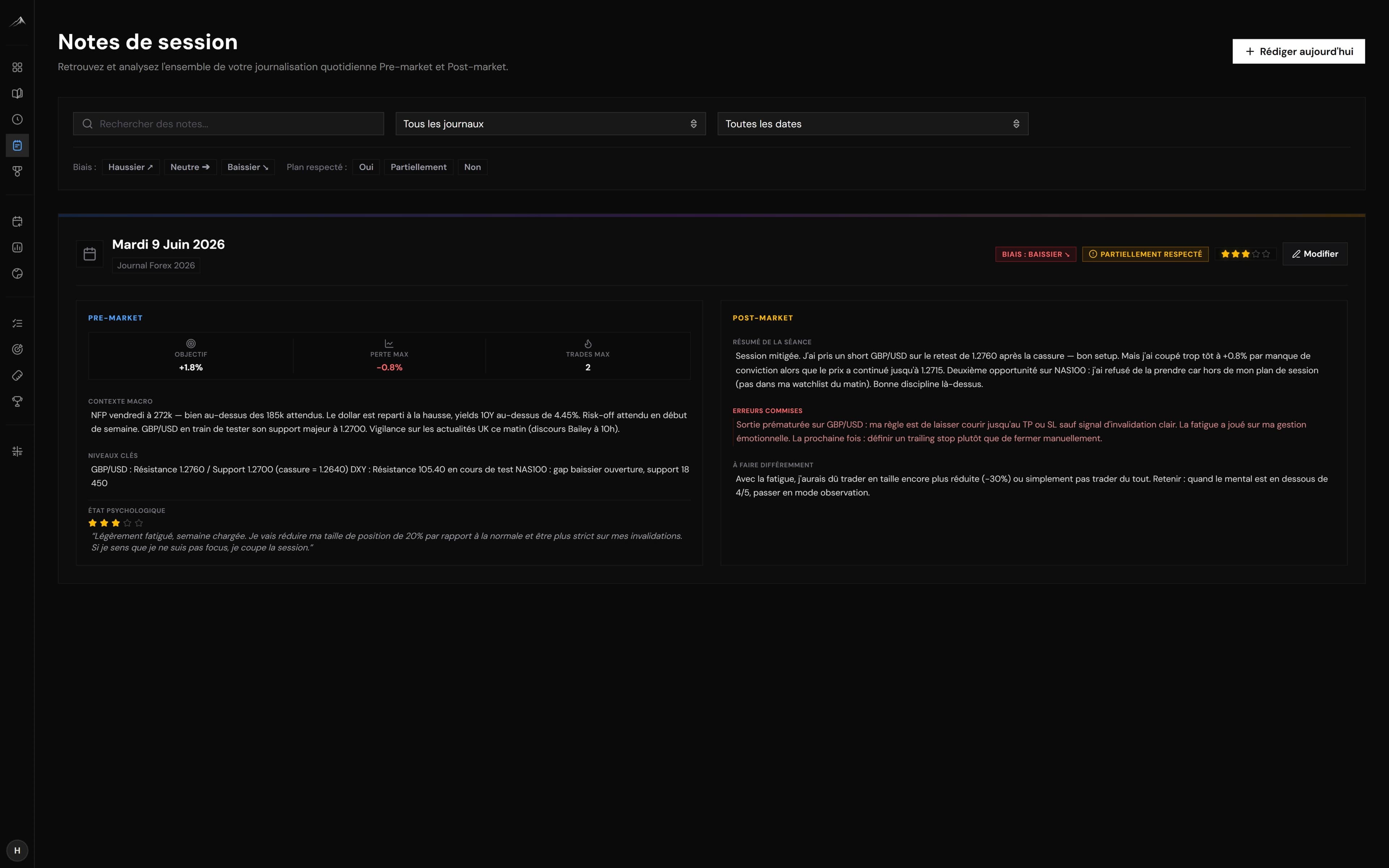The image size is (1389, 868).
Task: Filter by Neutre bias
Action: tap(190, 167)
